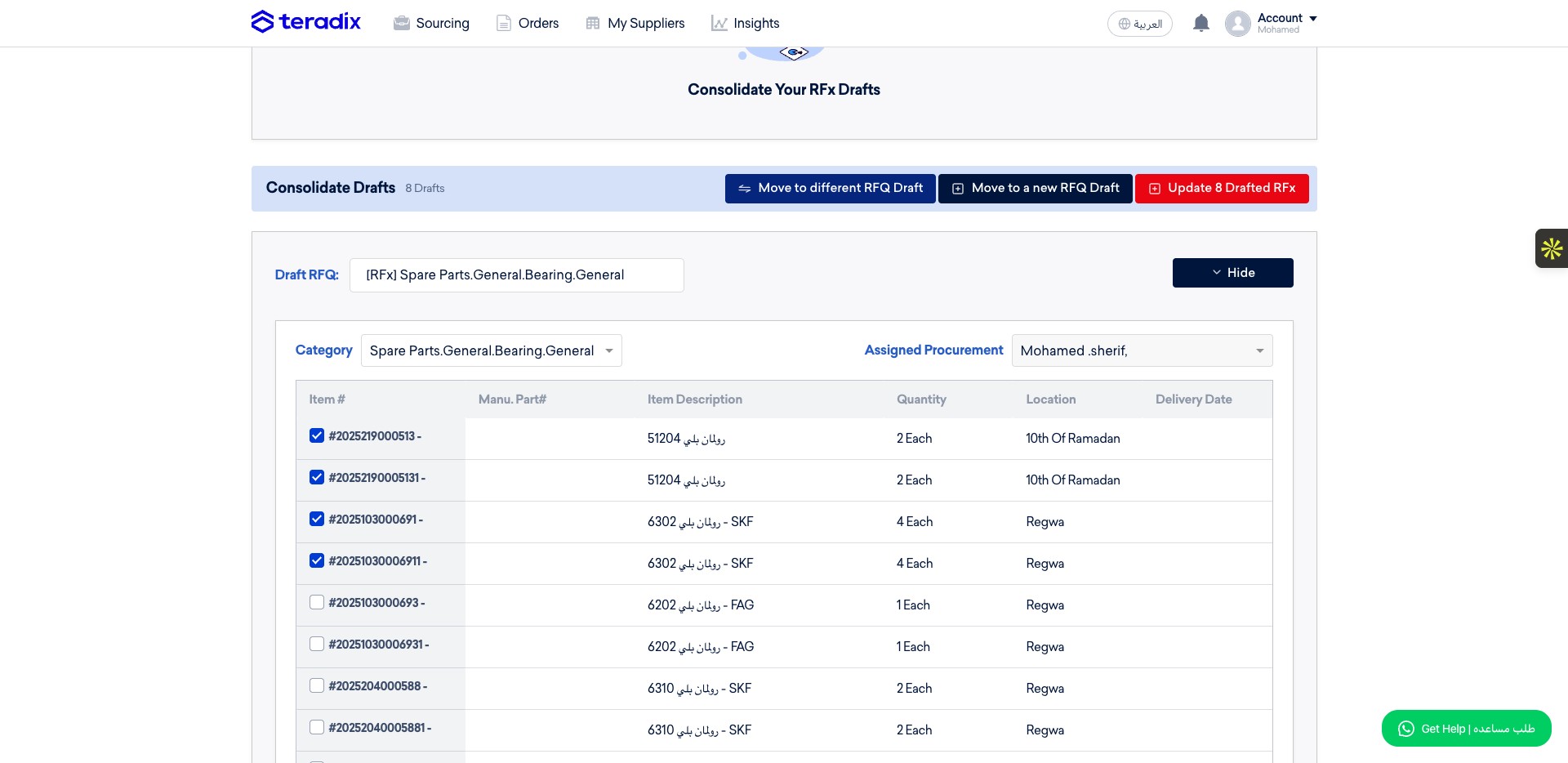Uncheck item #2025219000513
The width and height of the screenshot is (1568, 763).
317,435
